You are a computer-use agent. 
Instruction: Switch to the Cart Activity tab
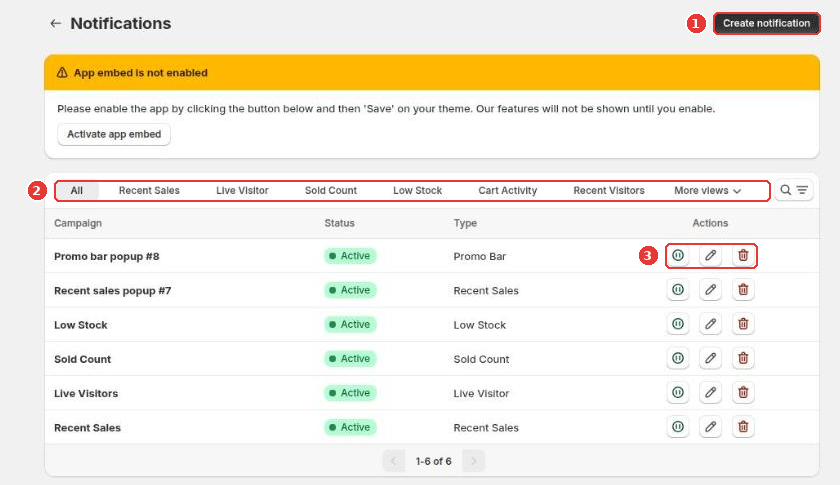(x=507, y=191)
